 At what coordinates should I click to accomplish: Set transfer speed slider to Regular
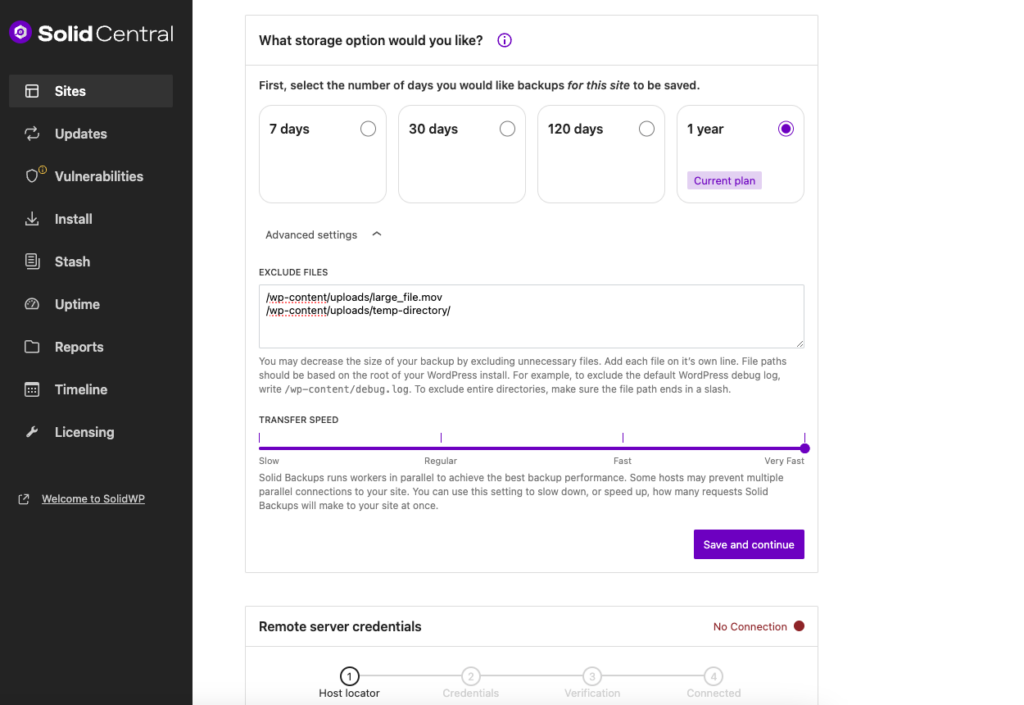441,448
